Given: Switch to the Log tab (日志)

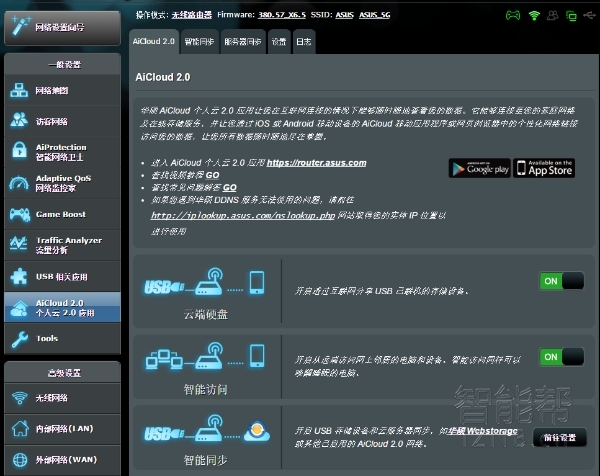Looking at the screenshot, I should pyautogui.click(x=304, y=41).
